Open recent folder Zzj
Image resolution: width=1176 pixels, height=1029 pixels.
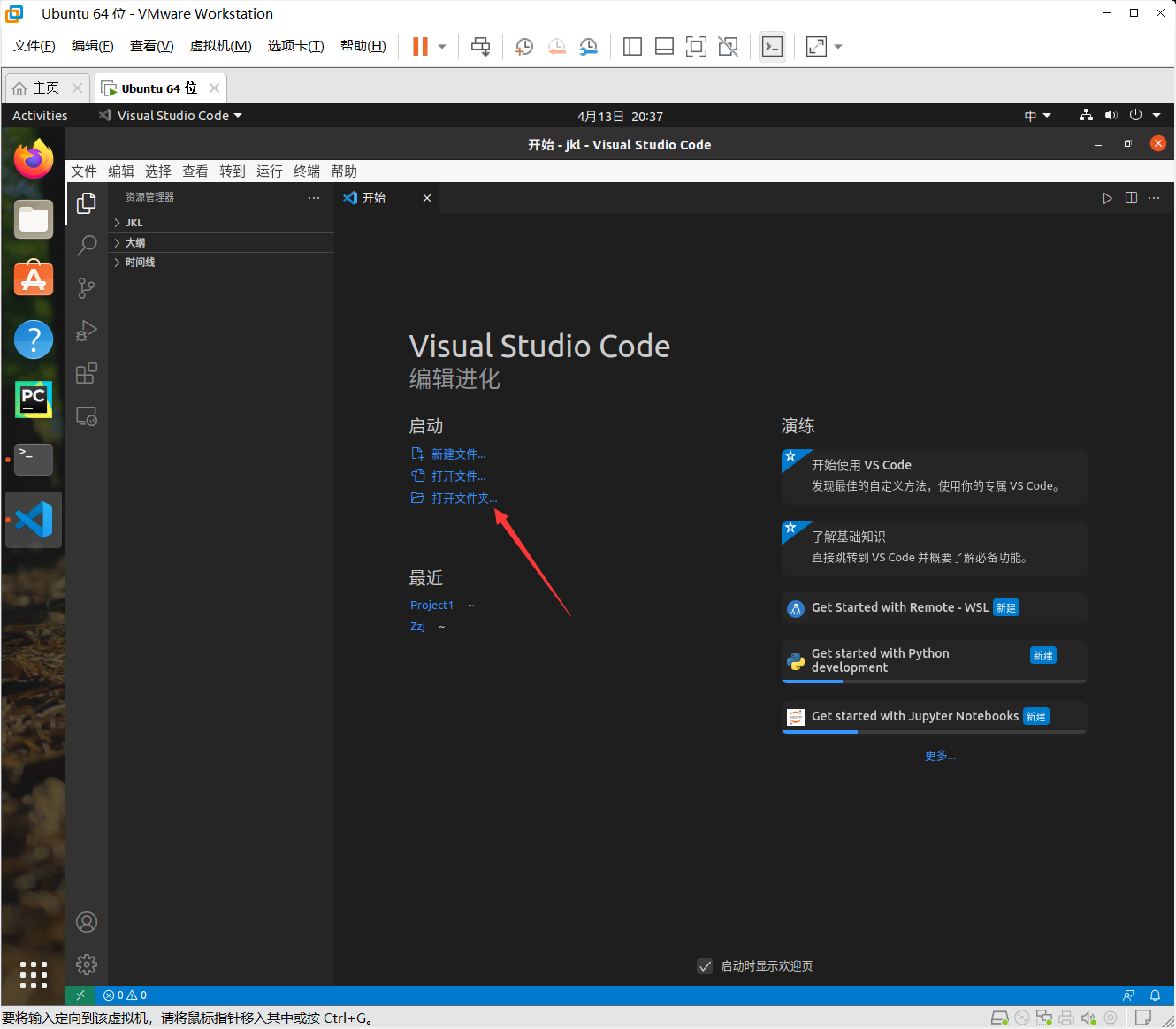tap(417, 627)
